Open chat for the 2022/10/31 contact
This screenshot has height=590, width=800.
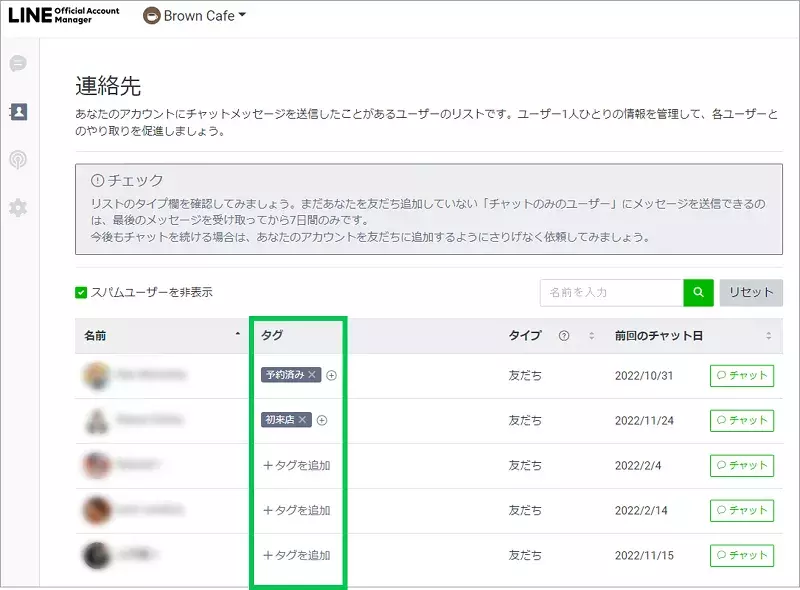coord(742,375)
